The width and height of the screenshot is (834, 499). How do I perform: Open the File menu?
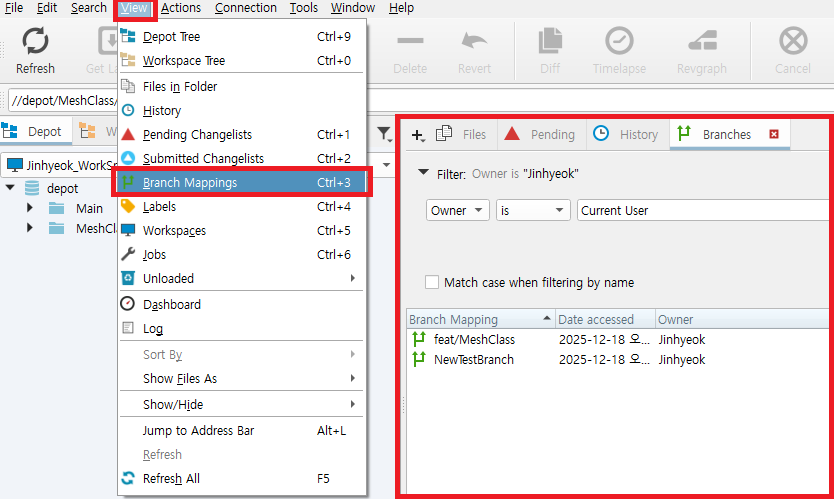tap(14, 8)
